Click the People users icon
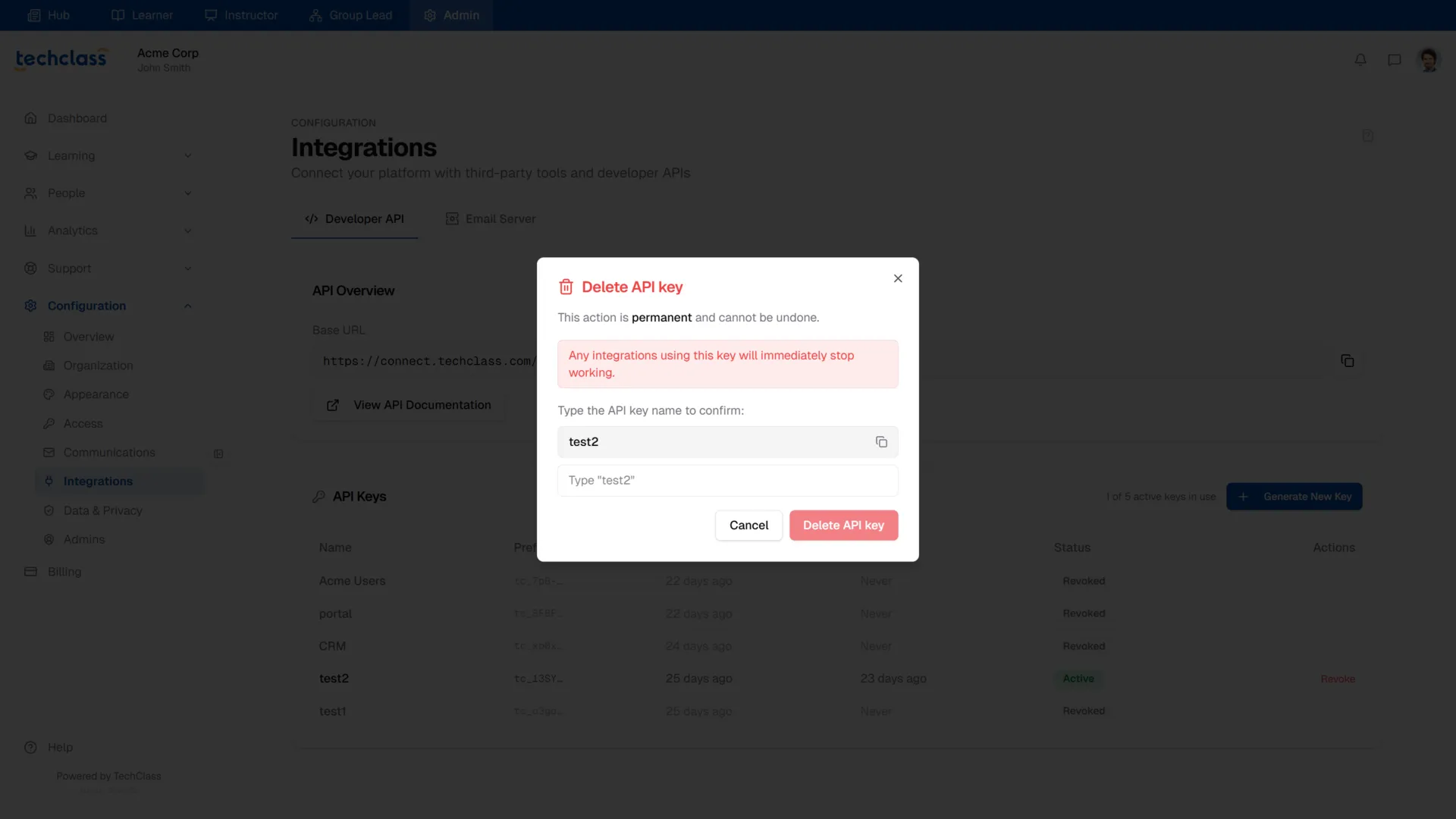Screen dimensions: 1456x819 pos(30,193)
